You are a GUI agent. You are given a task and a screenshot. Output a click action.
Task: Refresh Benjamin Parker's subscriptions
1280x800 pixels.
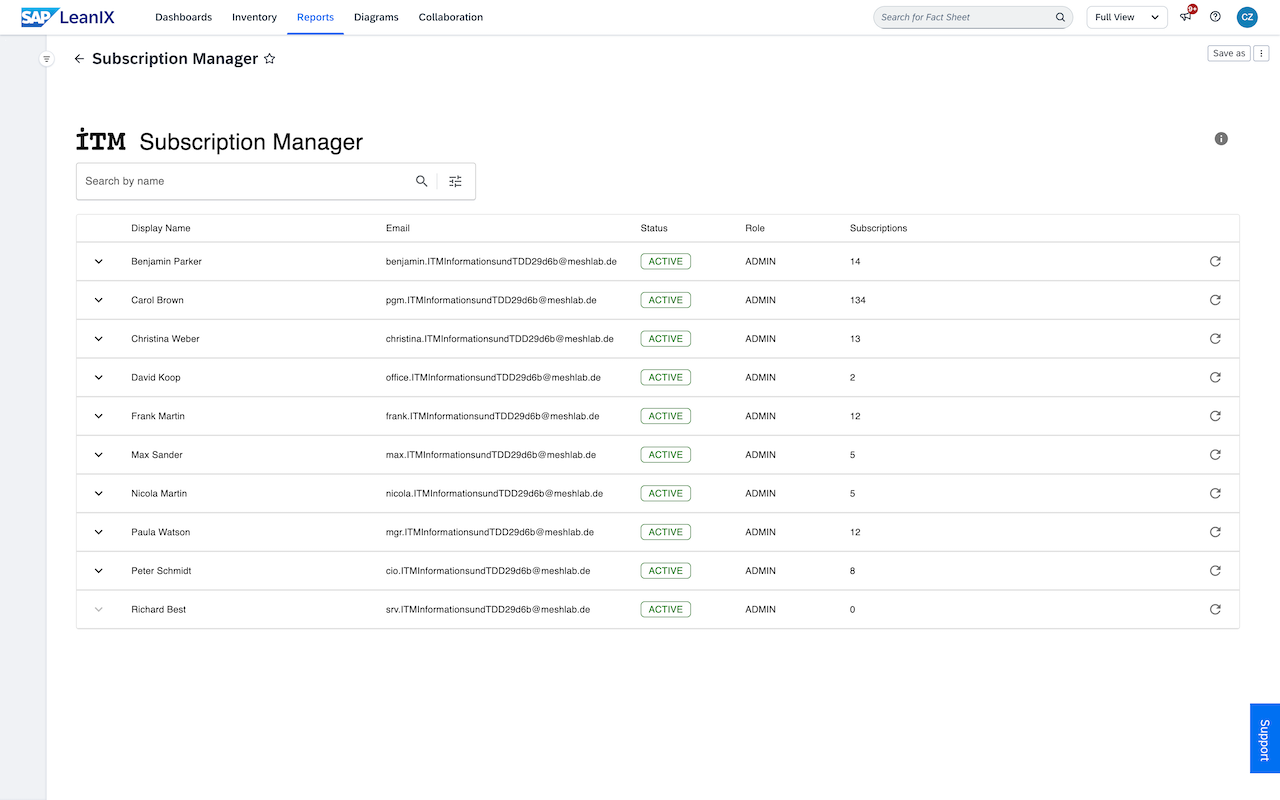1215,261
